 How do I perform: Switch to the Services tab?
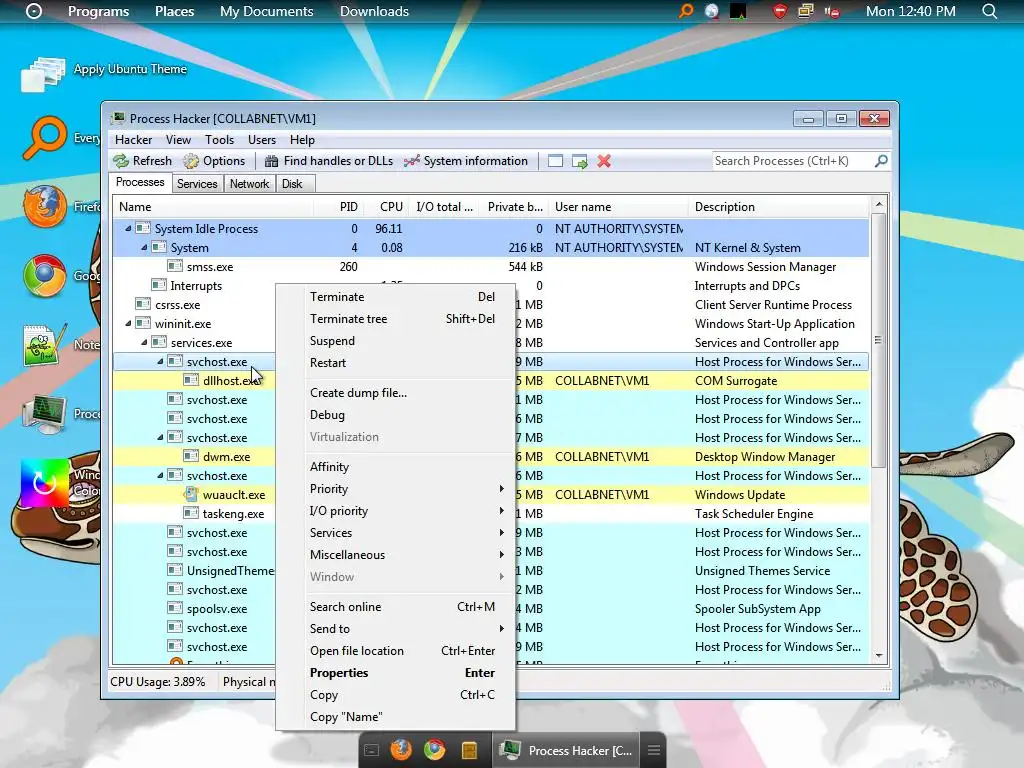click(197, 184)
